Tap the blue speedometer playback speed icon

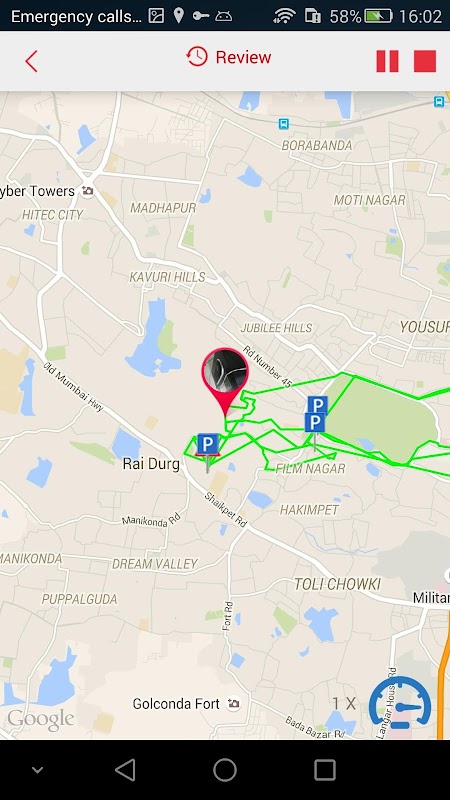[x=400, y=703]
